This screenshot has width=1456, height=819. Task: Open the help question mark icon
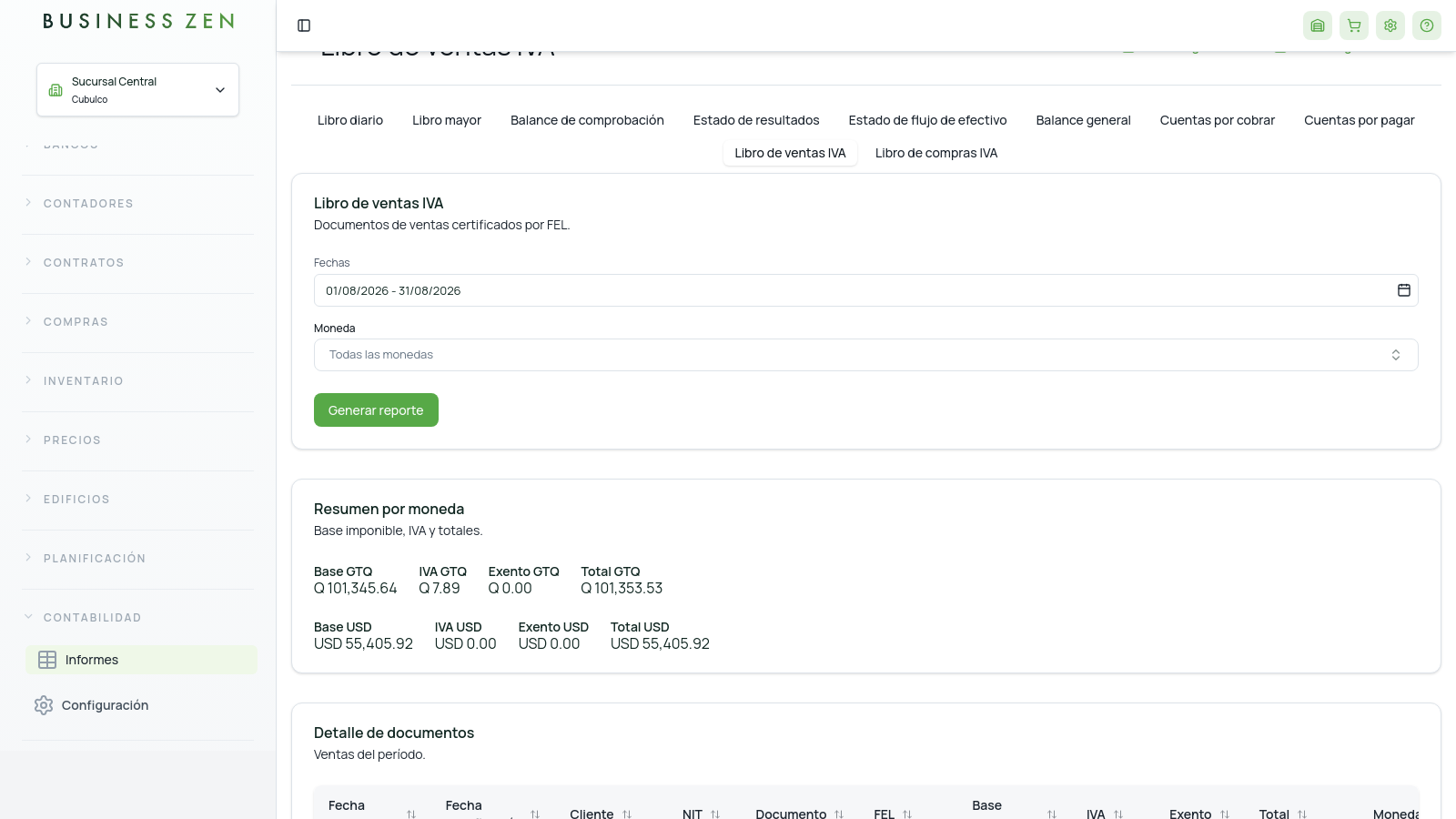point(1427,25)
